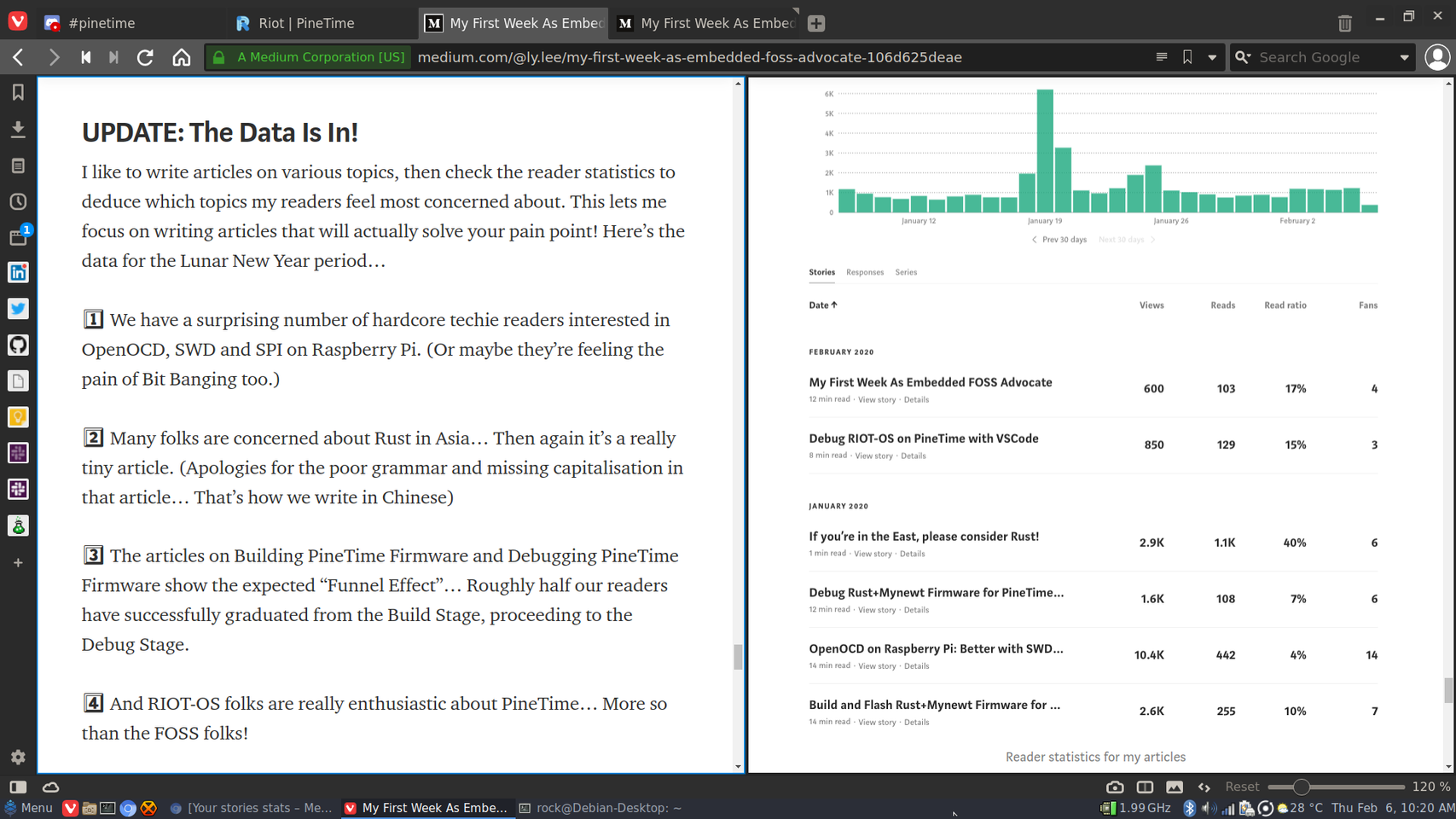
Task: Open the Twitter web panel
Action: 18,309
